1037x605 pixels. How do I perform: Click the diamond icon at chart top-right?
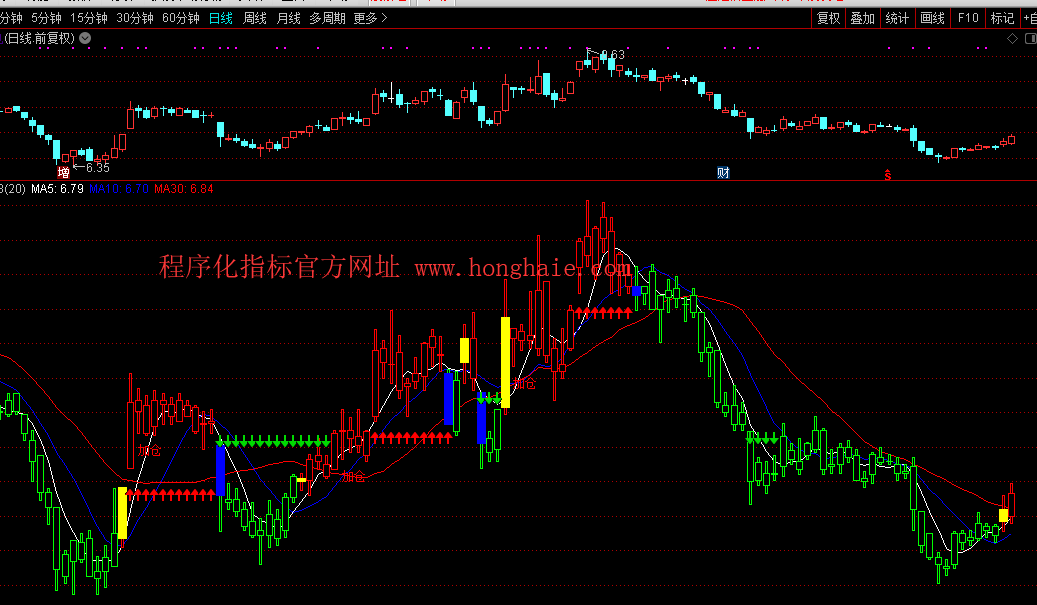1012,38
